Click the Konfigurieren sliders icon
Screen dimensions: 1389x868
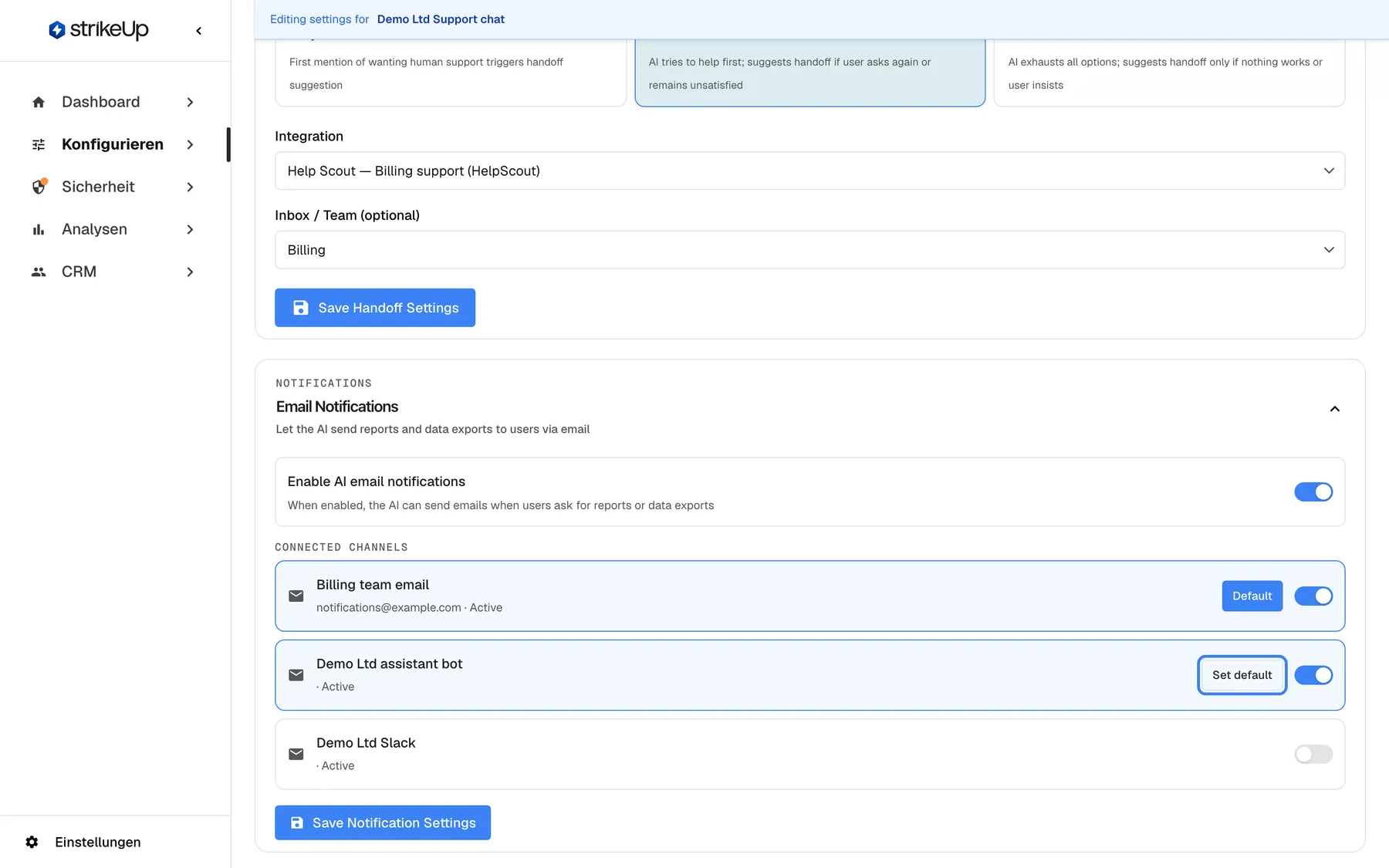point(39,144)
